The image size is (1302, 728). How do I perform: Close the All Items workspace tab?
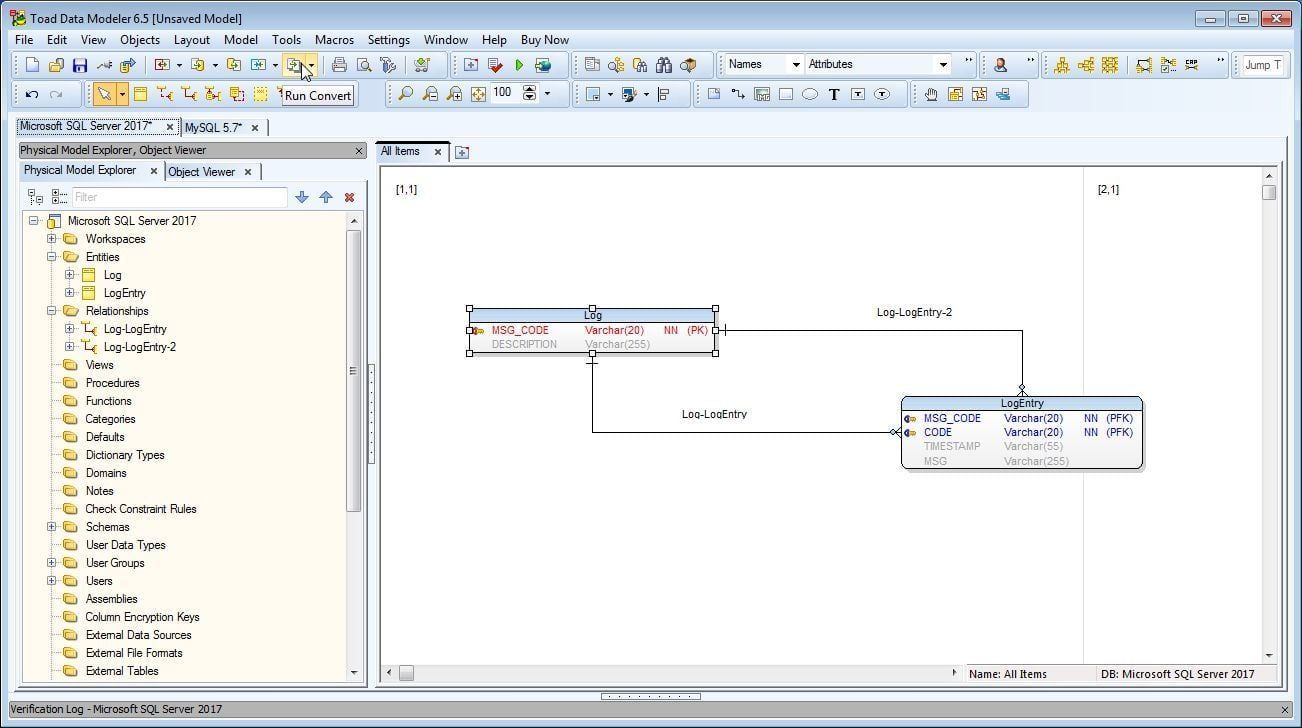[x=437, y=152]
